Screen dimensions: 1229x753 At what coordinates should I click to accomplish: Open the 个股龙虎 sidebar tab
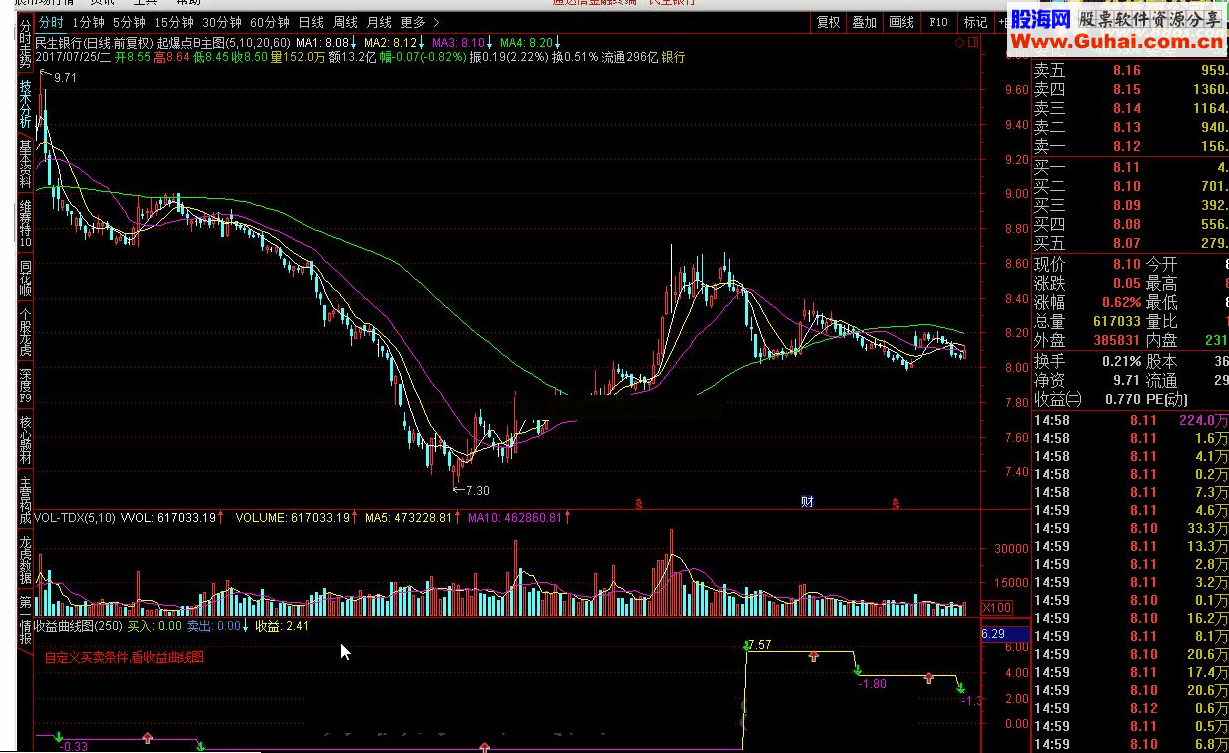(x=25, y=332)
